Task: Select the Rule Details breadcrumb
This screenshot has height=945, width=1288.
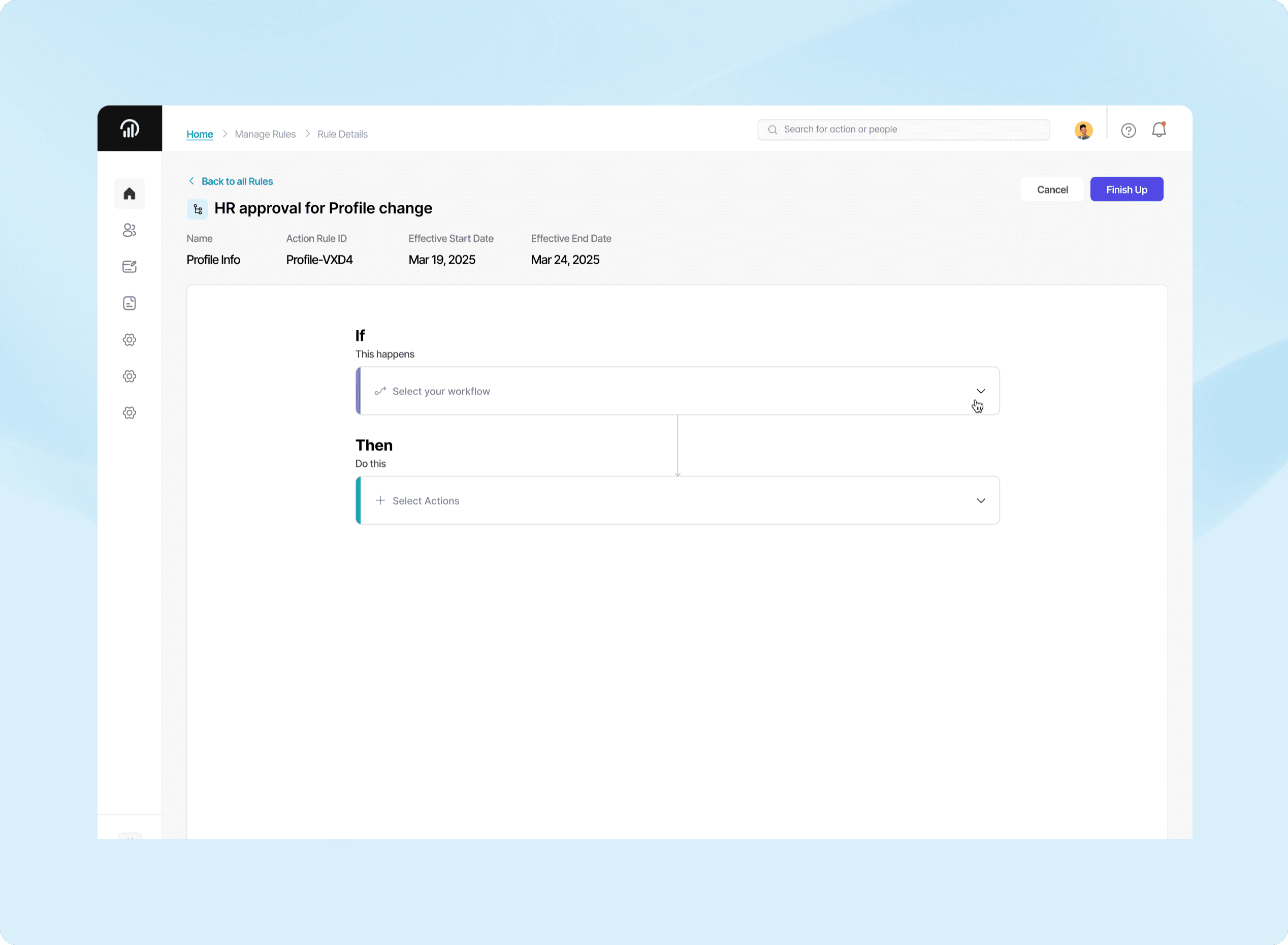Action: [342, 134]
